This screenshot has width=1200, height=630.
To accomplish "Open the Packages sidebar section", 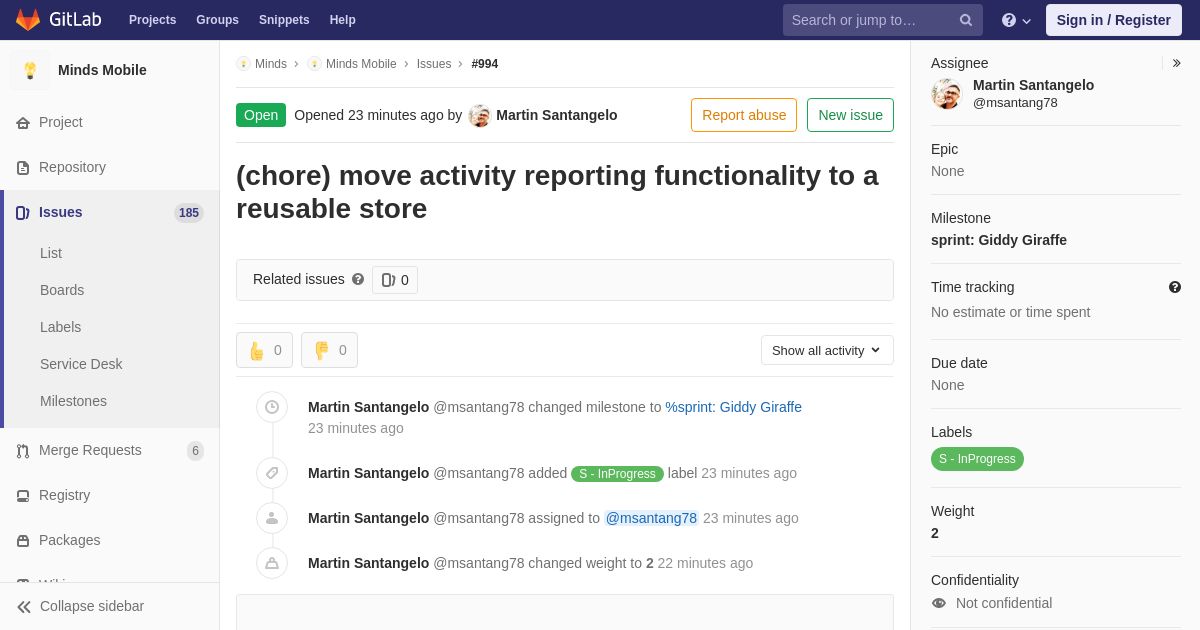I will tap(69, 540).
